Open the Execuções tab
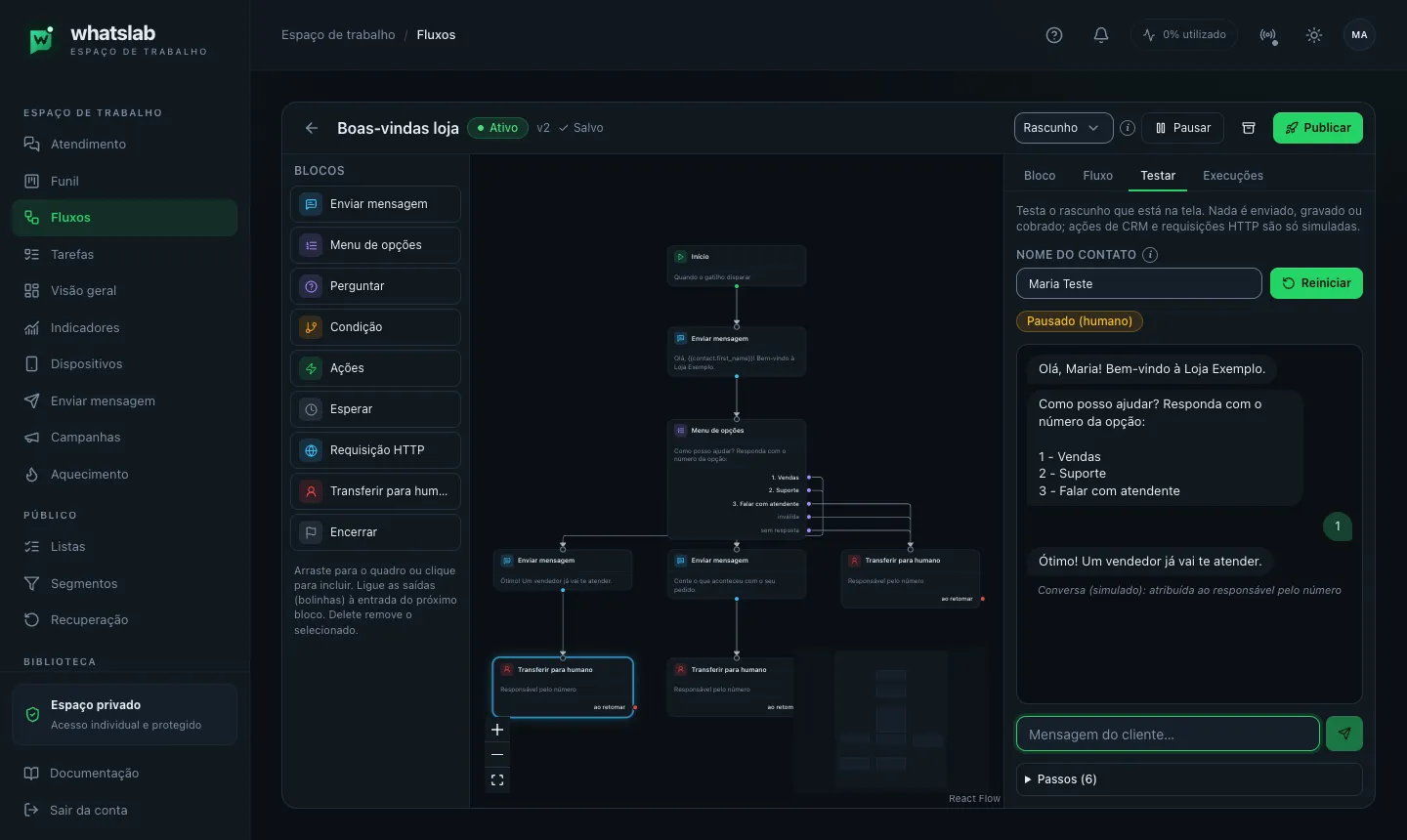 tap(1233, 176)
